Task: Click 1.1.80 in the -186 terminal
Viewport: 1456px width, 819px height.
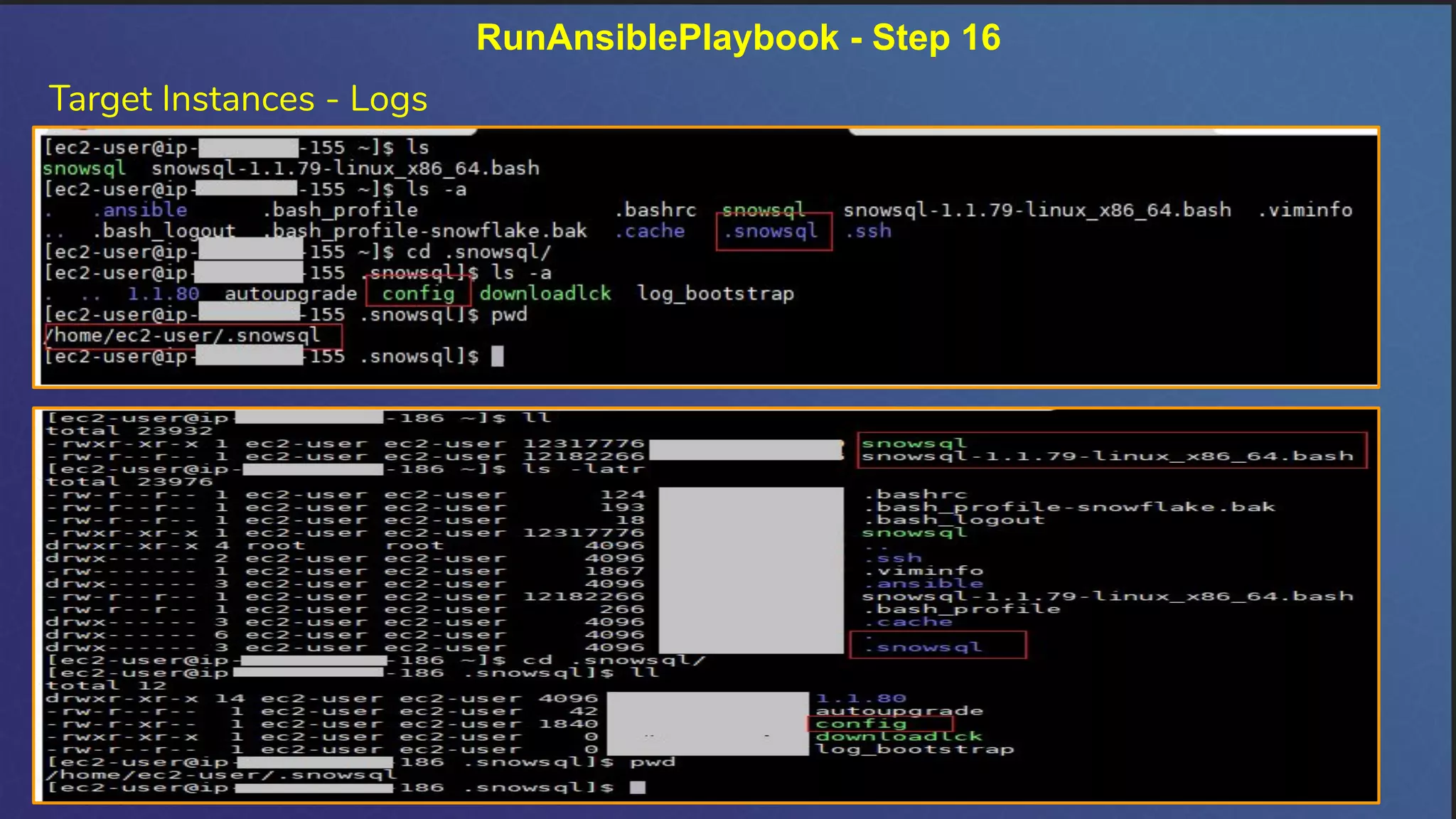Action: (x=862, y=699)
